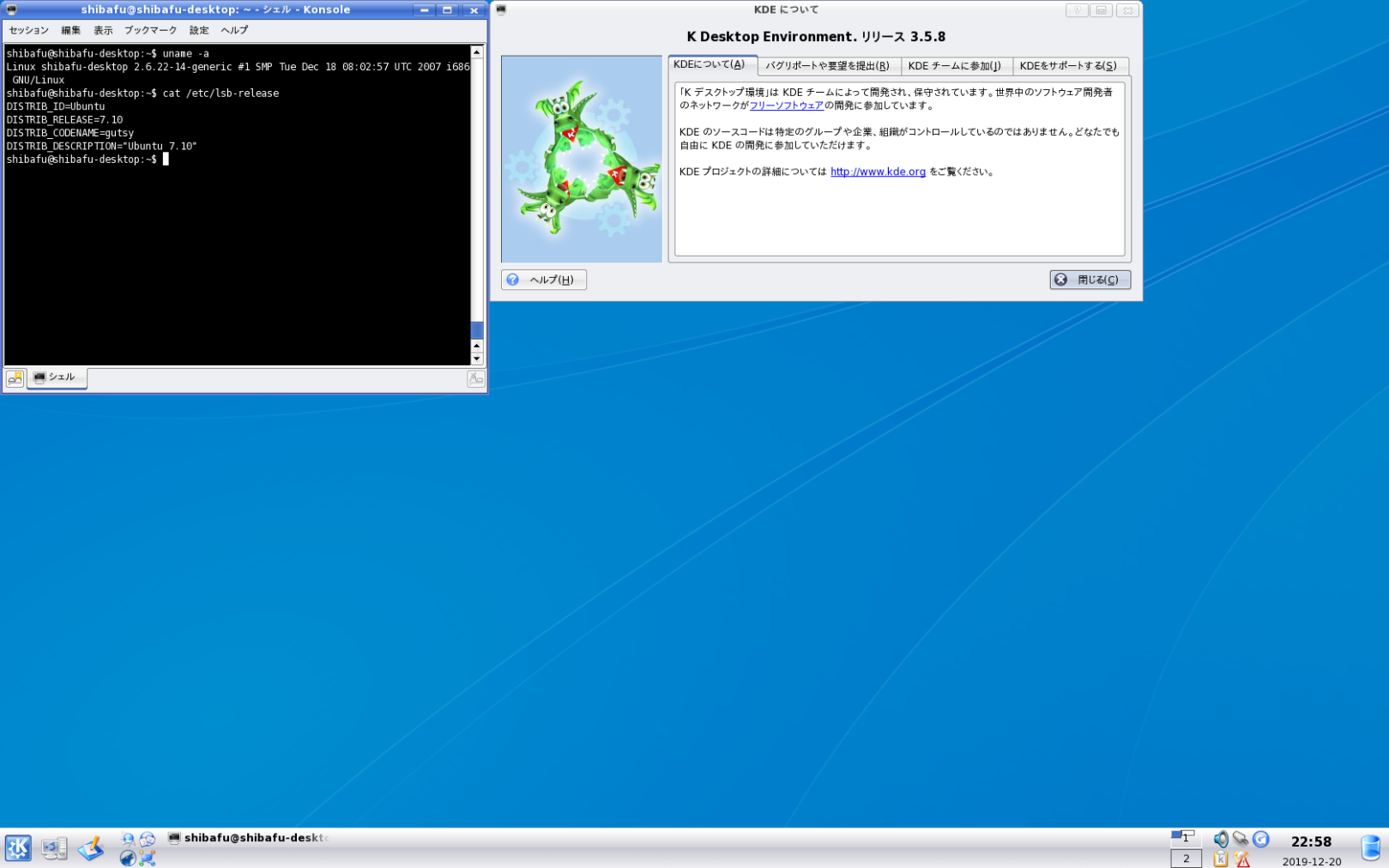Click the new session icon in Konsole
The height and width of the screenshot is (868, 1389).
(15, 378)
